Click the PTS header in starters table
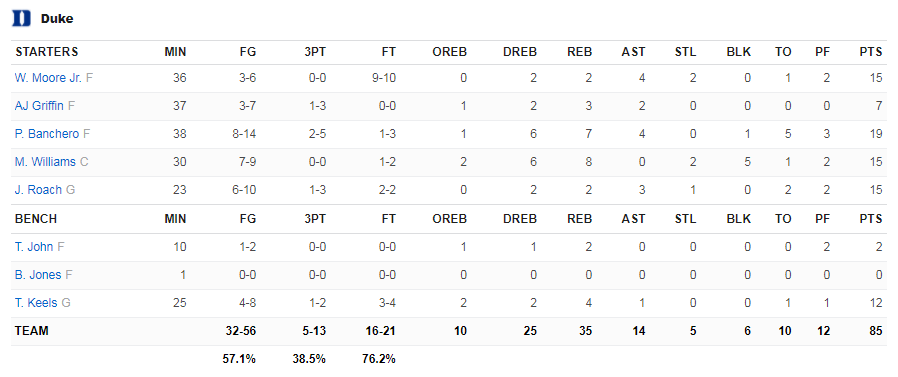The image size is (898, 377). coord(871,52)
